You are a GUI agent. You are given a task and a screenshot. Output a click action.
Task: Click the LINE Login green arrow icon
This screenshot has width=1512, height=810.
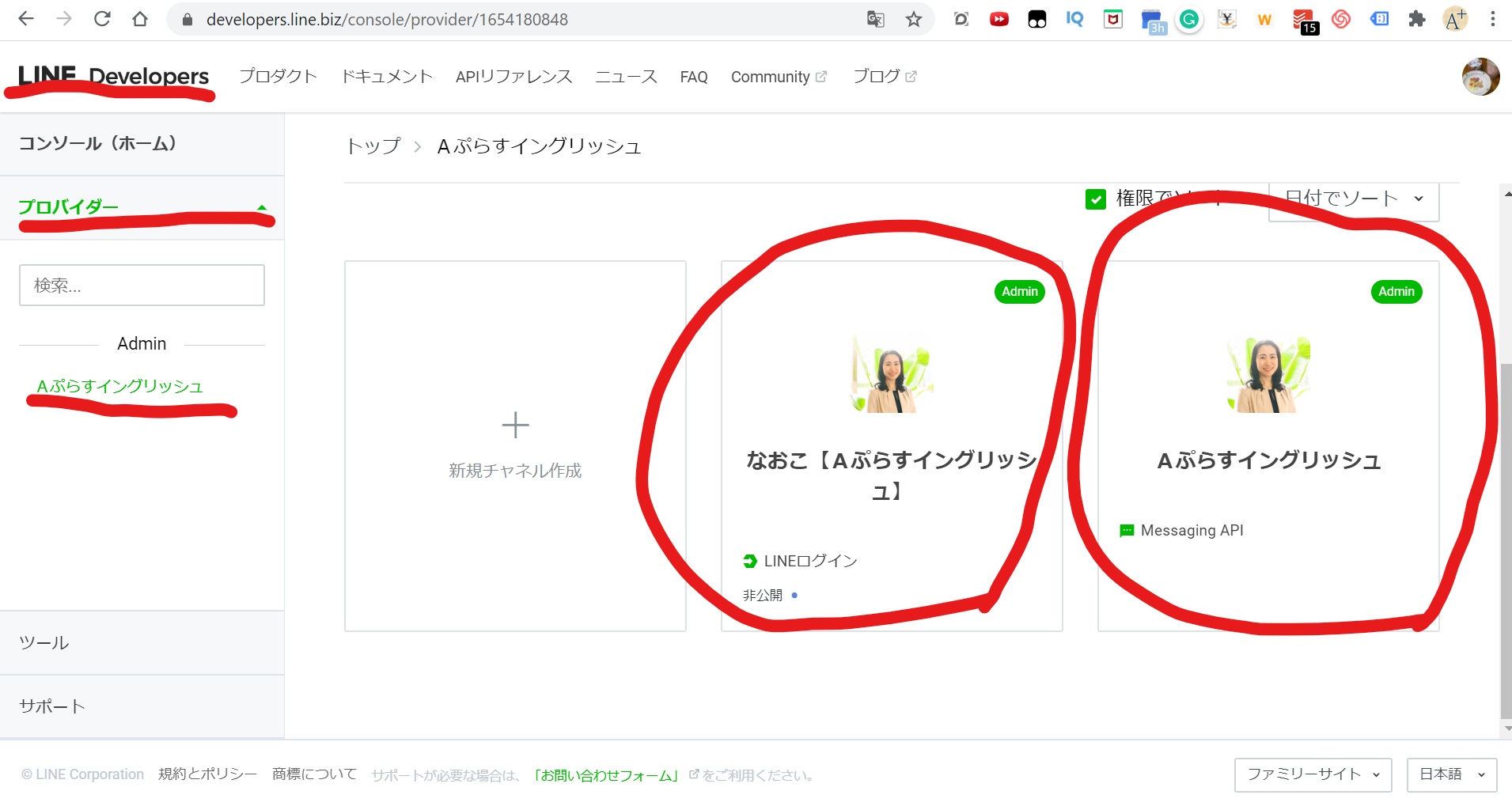click(x=750, y=561)
